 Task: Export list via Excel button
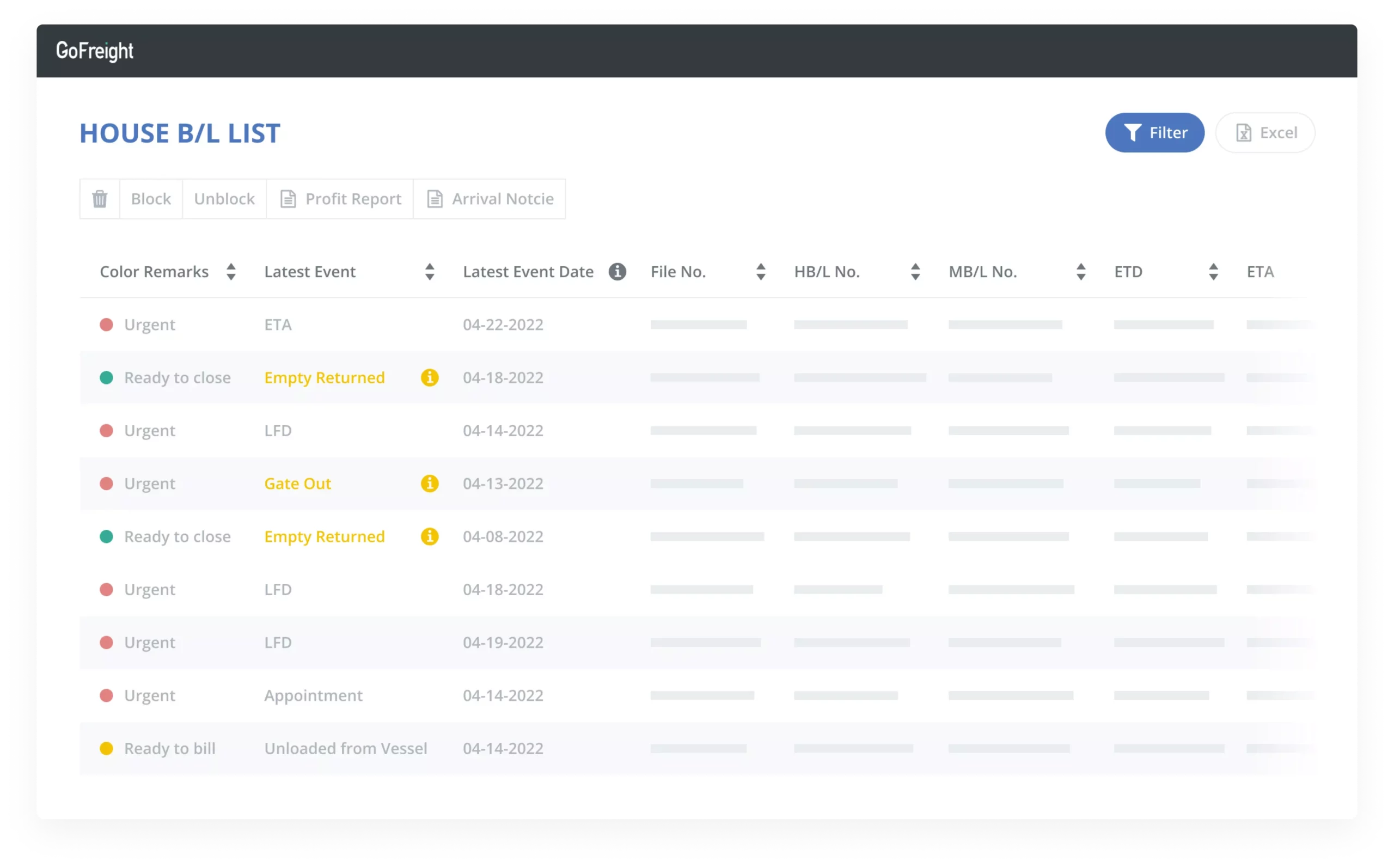pos(1265,133)
